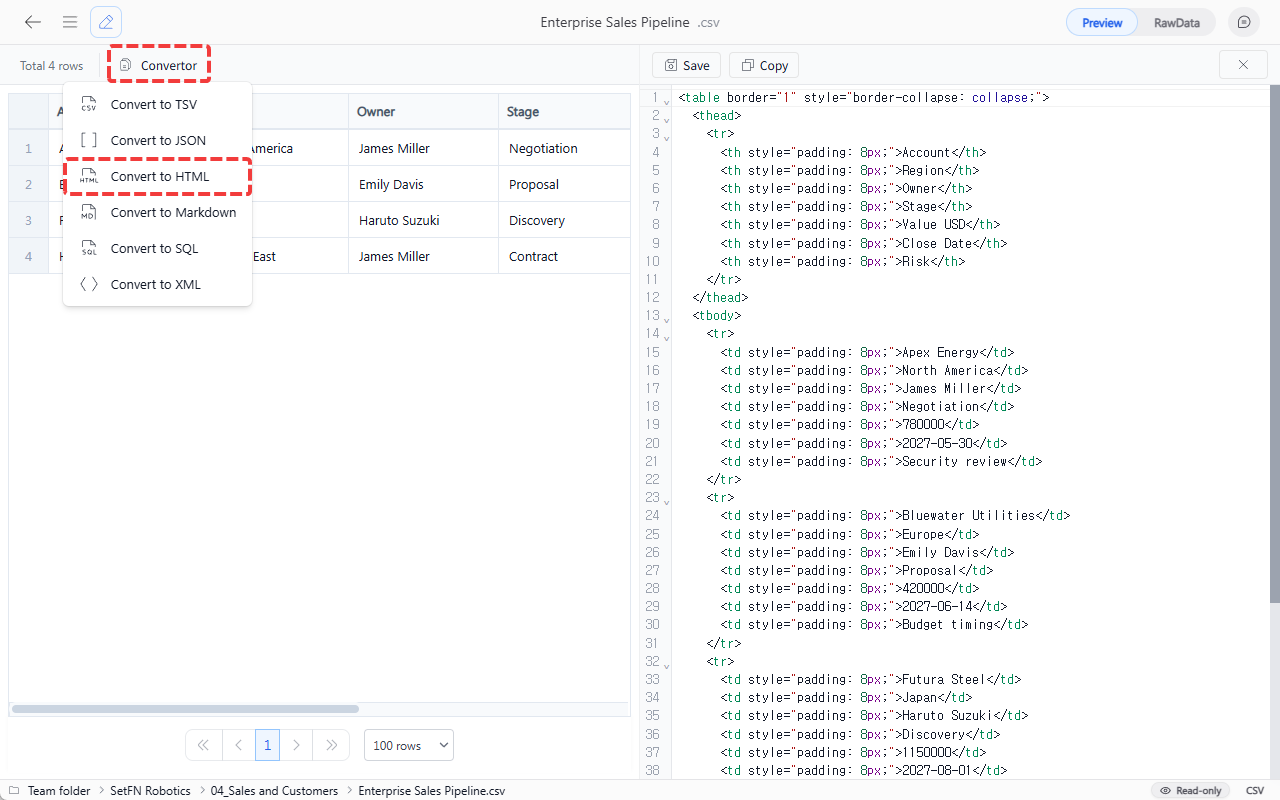Switch to RawData mode
The height and width of the screenshot is (800, 1280).
click(x=1176, y=22)
